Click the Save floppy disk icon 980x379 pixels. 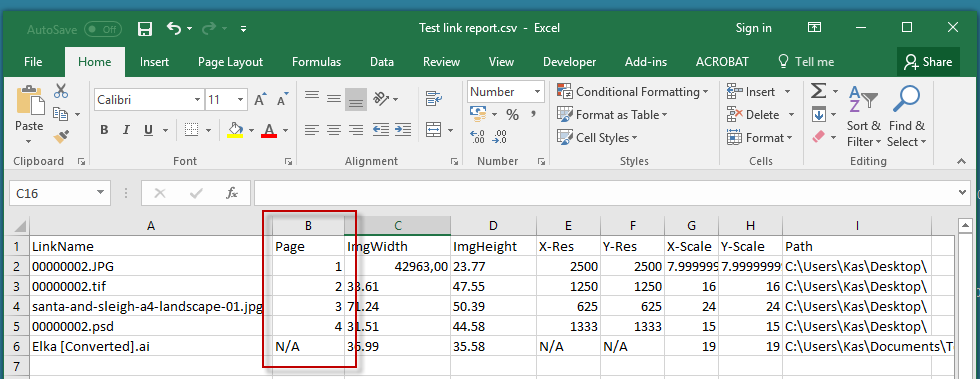coord(145,28)
